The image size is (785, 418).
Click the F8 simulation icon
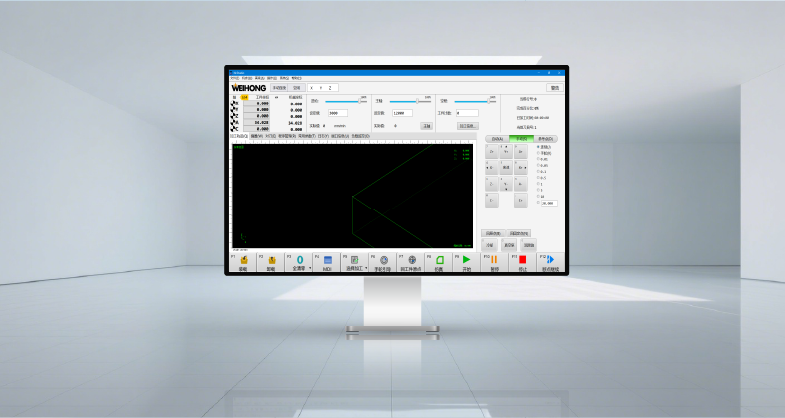[438, 260]
